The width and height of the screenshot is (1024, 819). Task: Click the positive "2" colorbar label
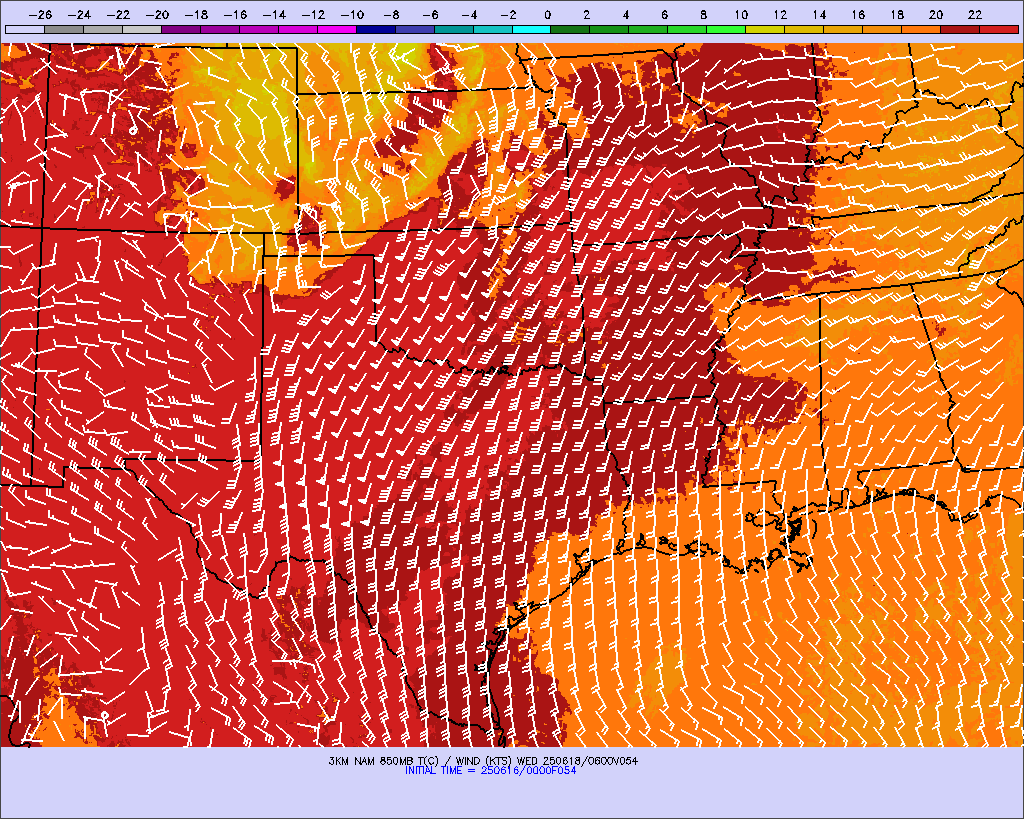click(586, 14)
